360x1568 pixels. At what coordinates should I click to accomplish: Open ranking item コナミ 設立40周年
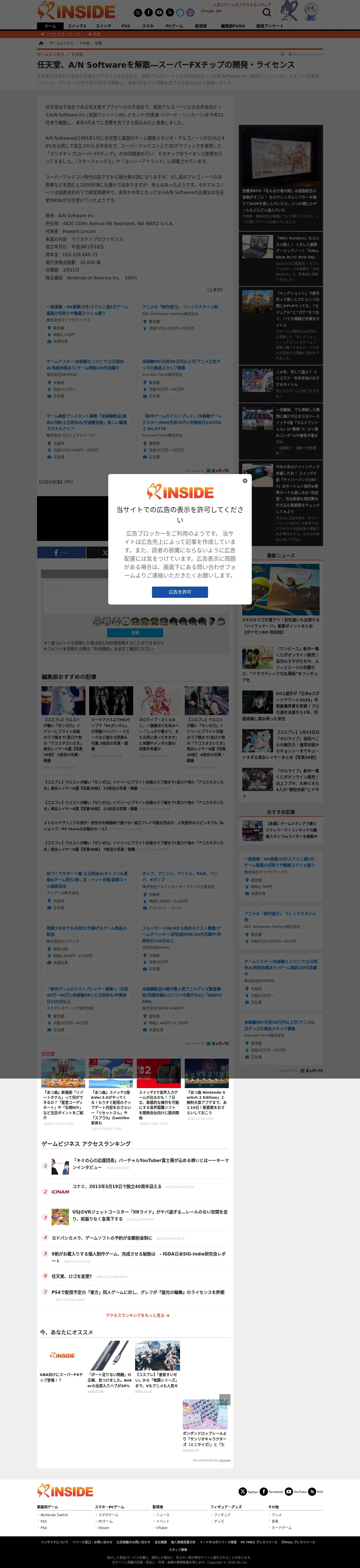[116, 1186]
